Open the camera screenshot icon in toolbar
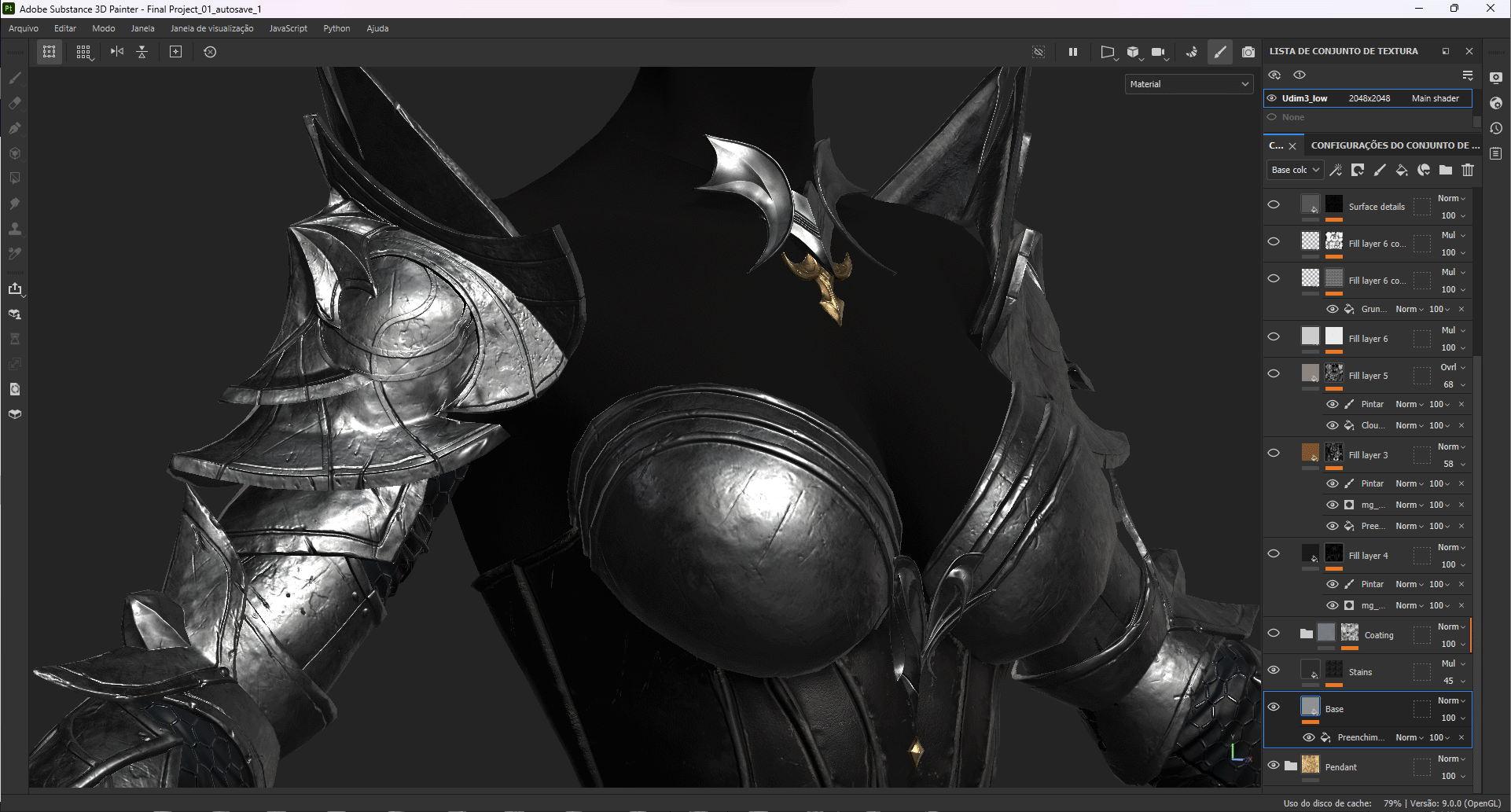1511x812 pixels. click(x=1248, y=52)
